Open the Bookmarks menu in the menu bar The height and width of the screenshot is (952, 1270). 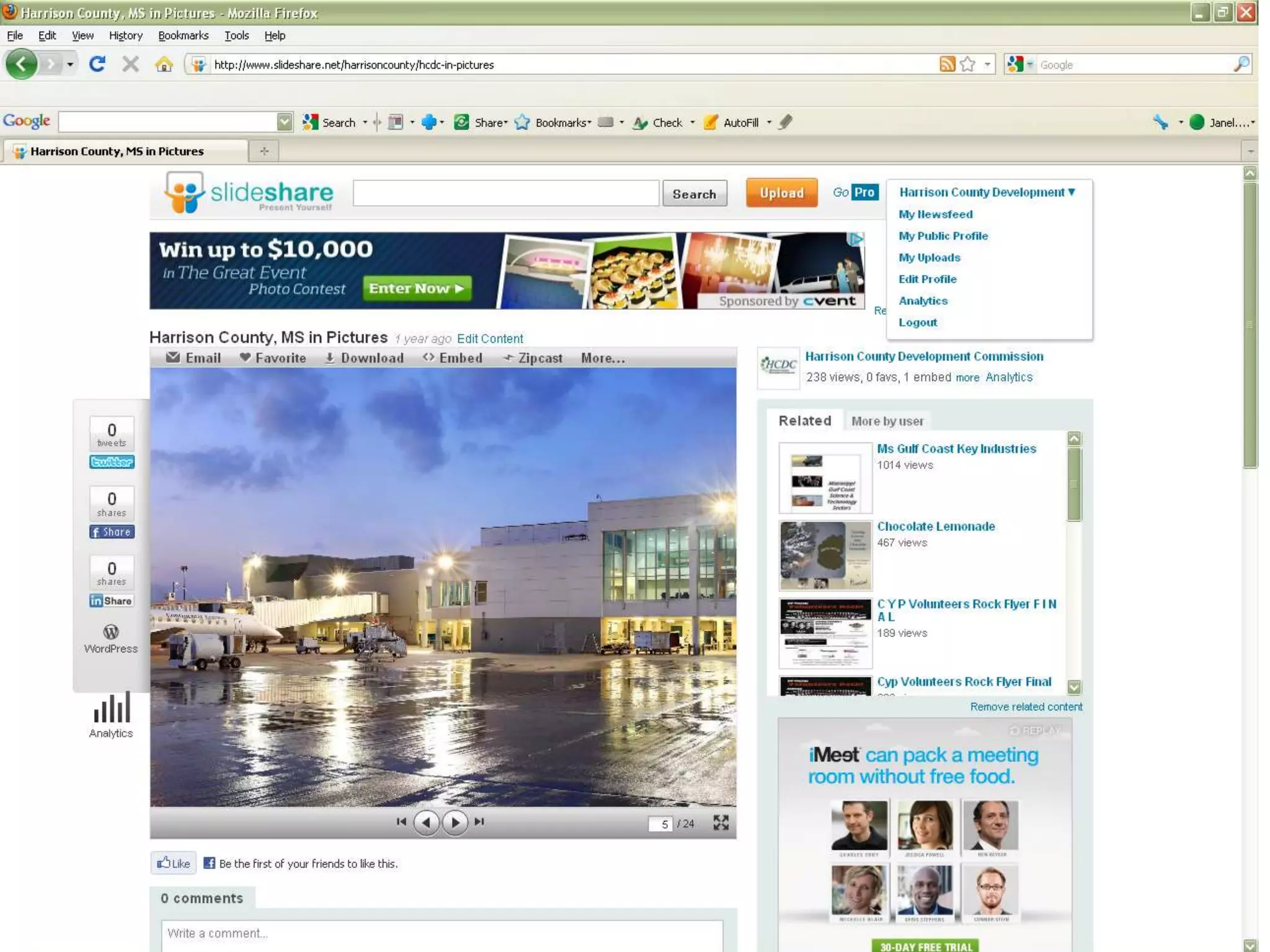tap(183, 35)
